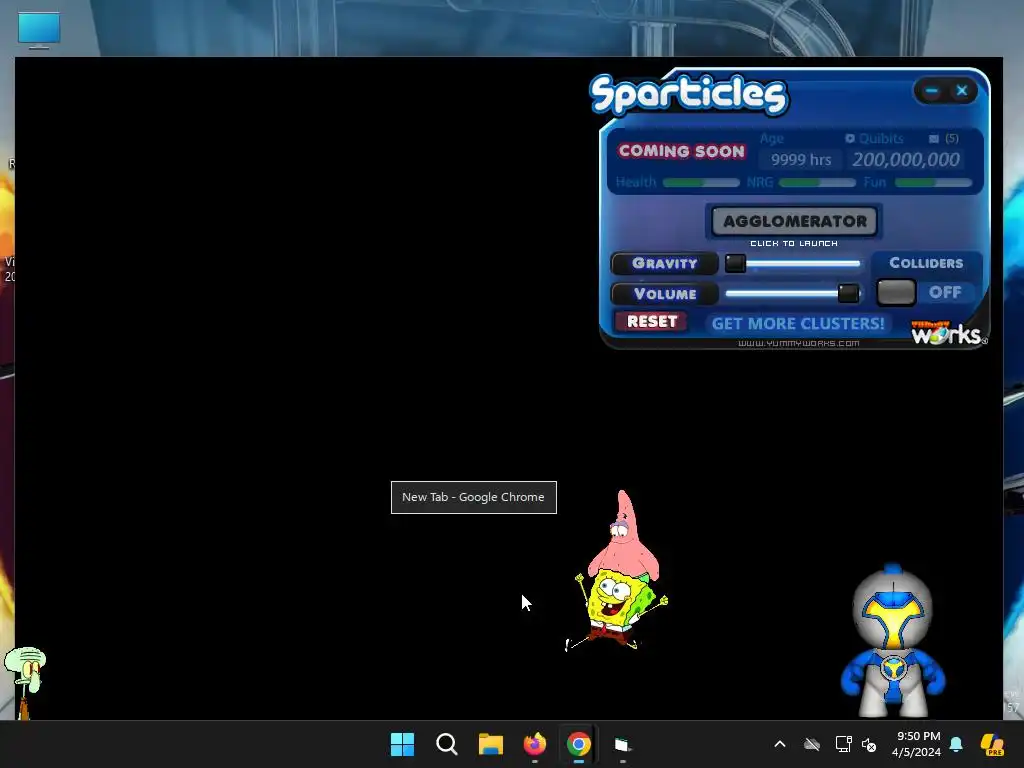Click the age value 9999 hrs
This screenshot has width=1024, height=768.
801,160
